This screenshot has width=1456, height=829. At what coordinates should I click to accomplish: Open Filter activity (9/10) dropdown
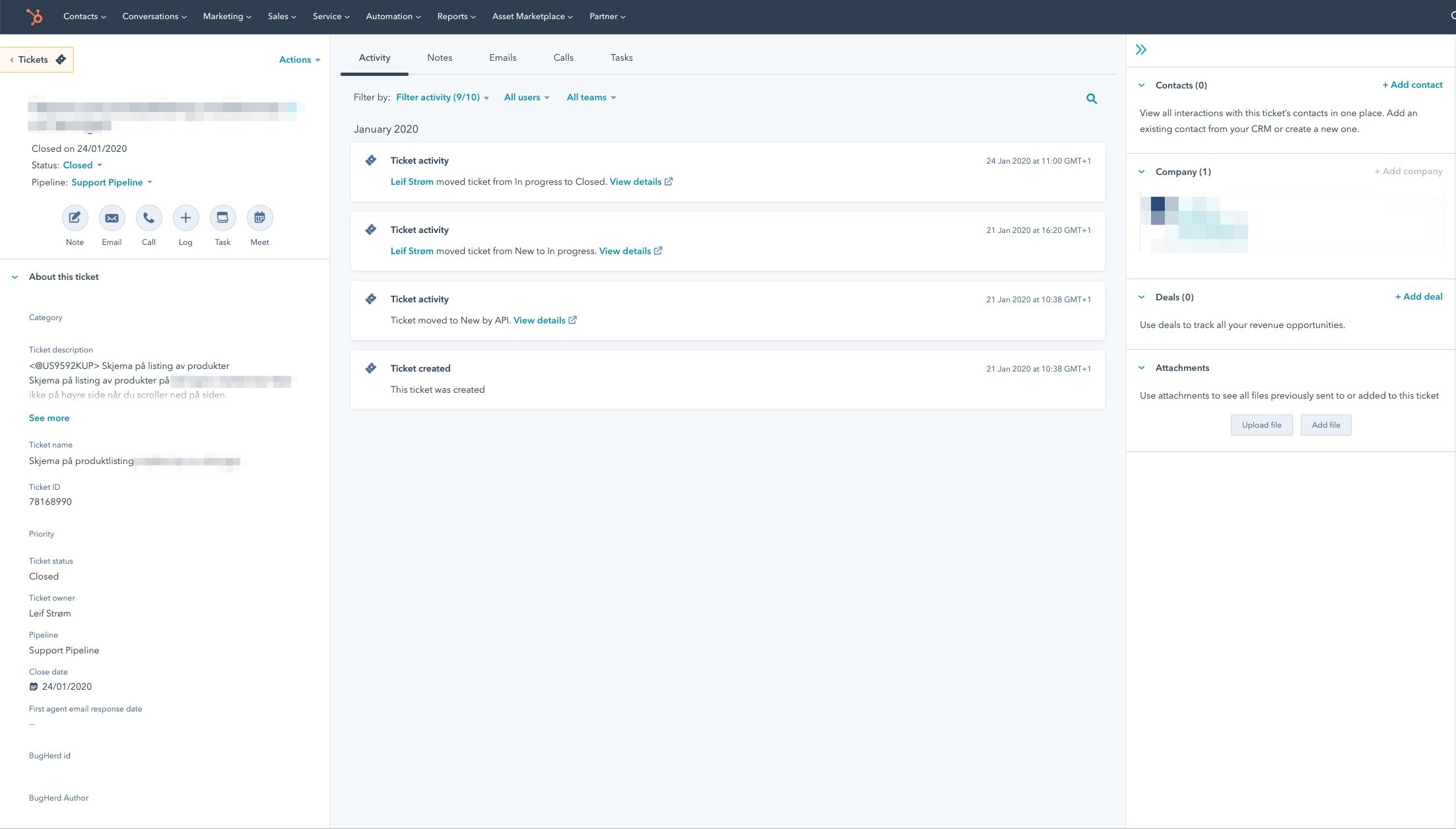click(443, 97)
